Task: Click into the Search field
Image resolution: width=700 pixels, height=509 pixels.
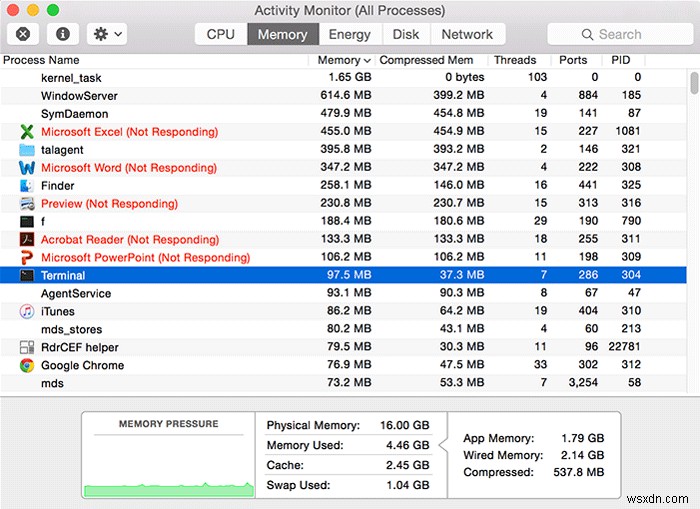Action: pos(628,34)
